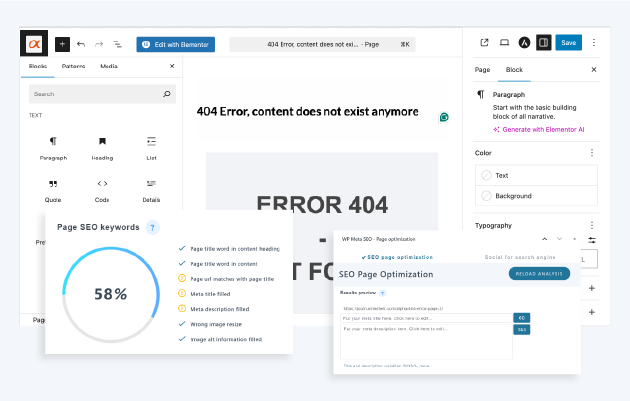Open the Typography options menu
The width and height of the screenshot is (630, 401).
point(592,226)
